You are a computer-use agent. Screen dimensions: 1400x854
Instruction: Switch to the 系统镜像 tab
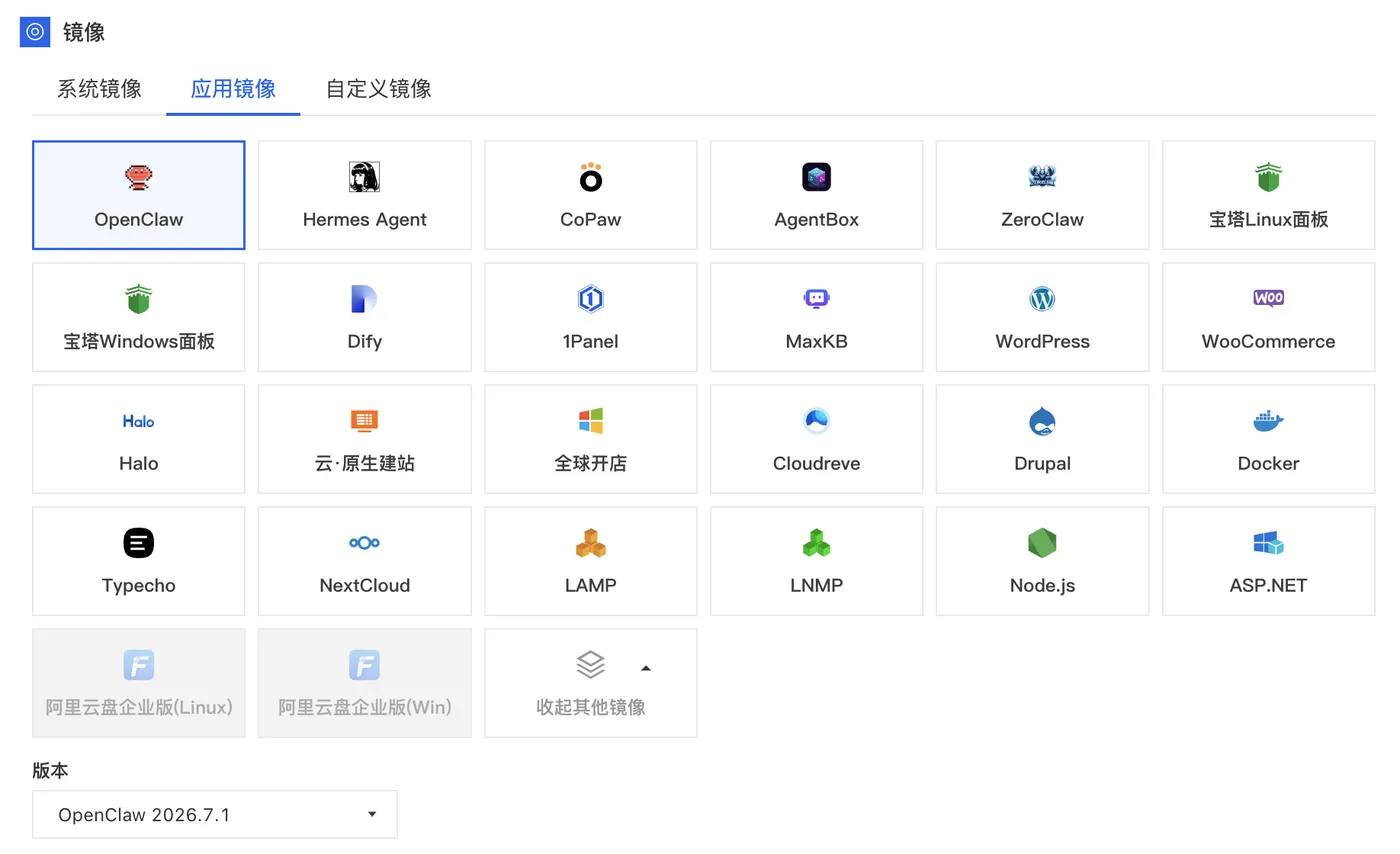click(99, 89)
